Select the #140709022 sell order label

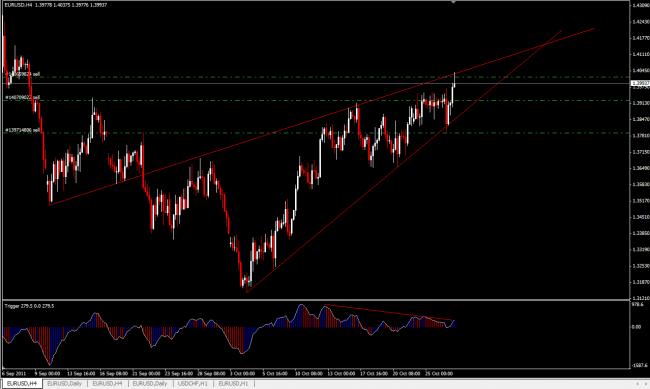pyautogui.click(x=22, y=97)
